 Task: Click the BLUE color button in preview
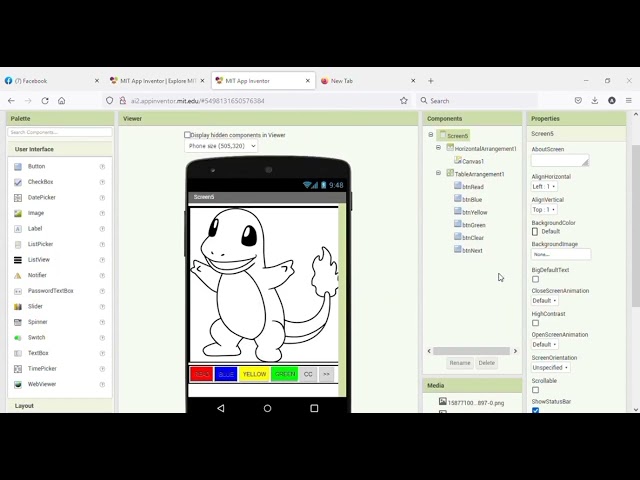226,374
